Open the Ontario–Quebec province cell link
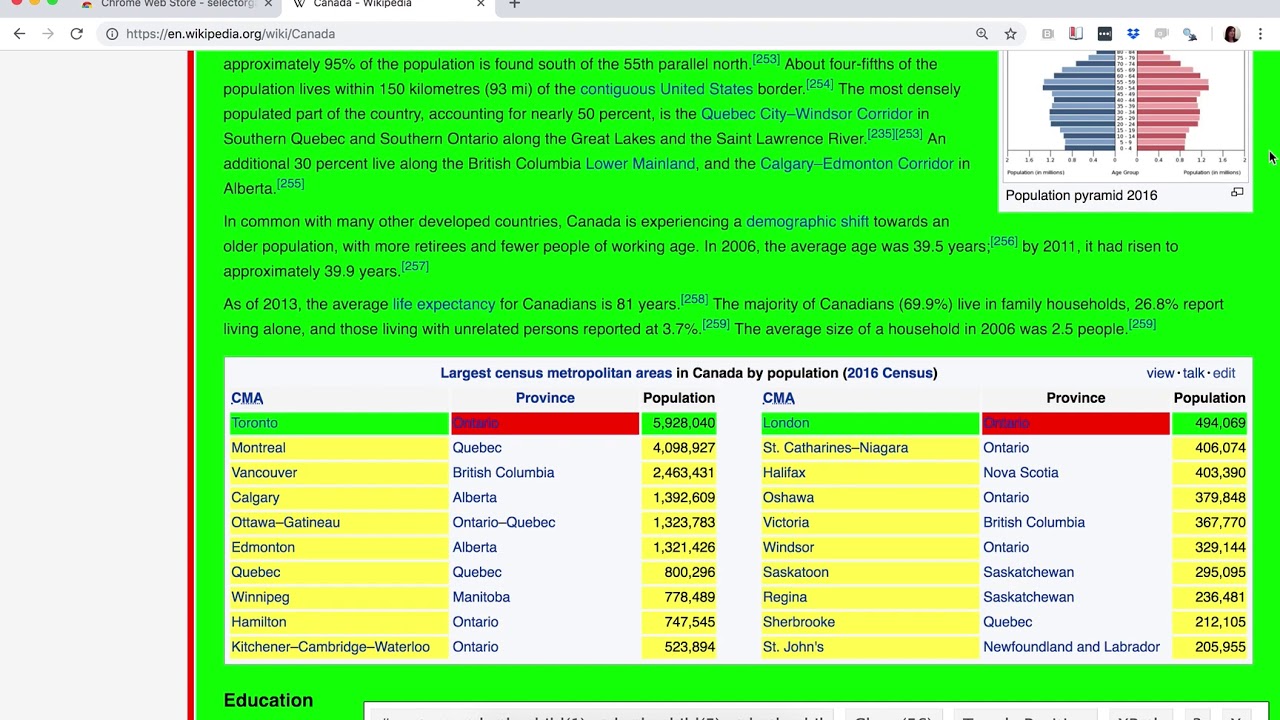 click(503, 523)
